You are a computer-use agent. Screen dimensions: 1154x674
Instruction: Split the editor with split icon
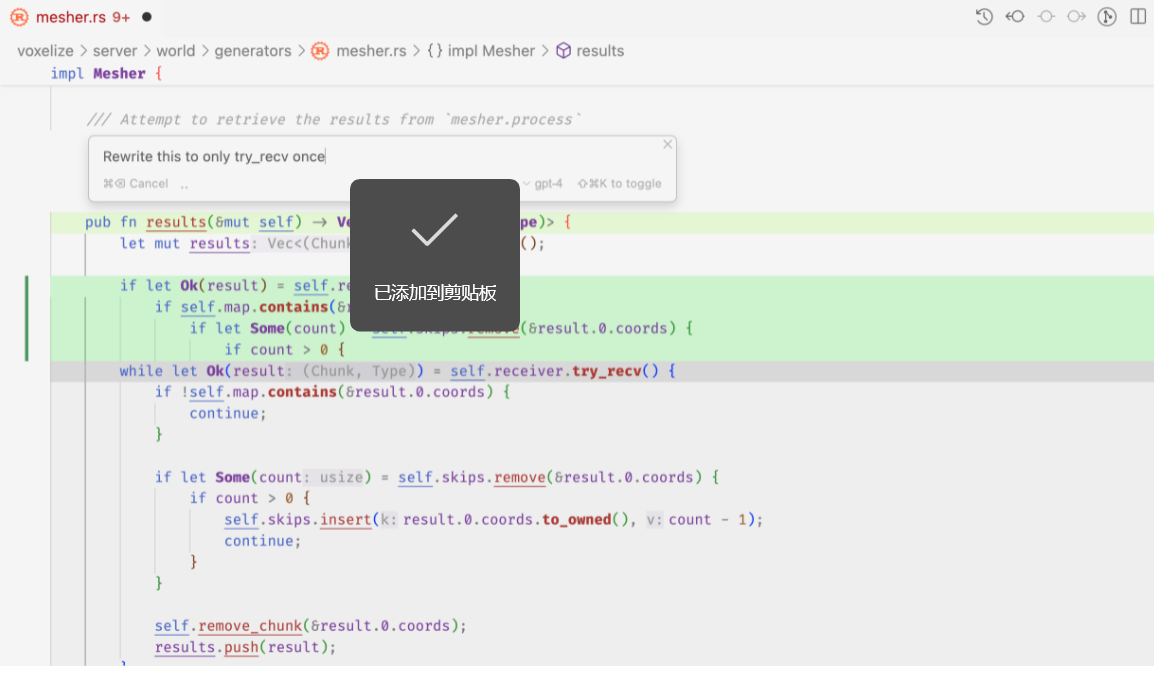(x=1138, y=16)
